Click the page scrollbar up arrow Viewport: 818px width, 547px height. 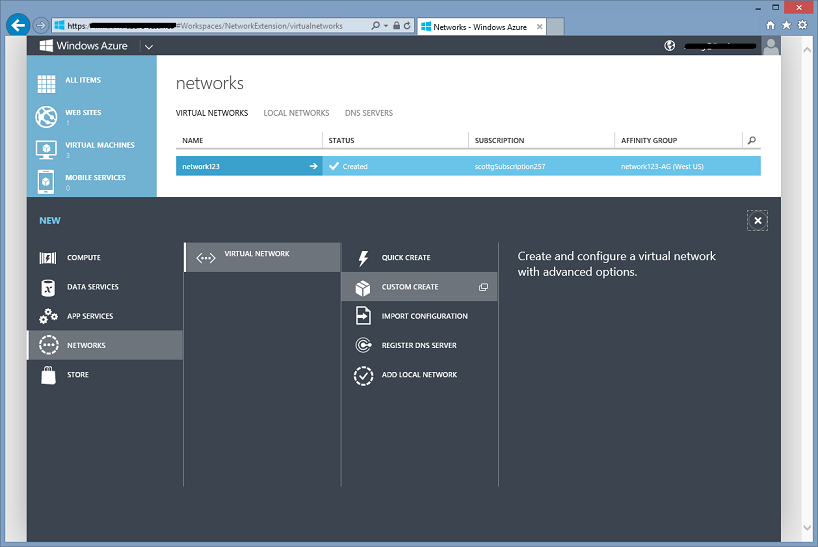[x=807, y=51]
